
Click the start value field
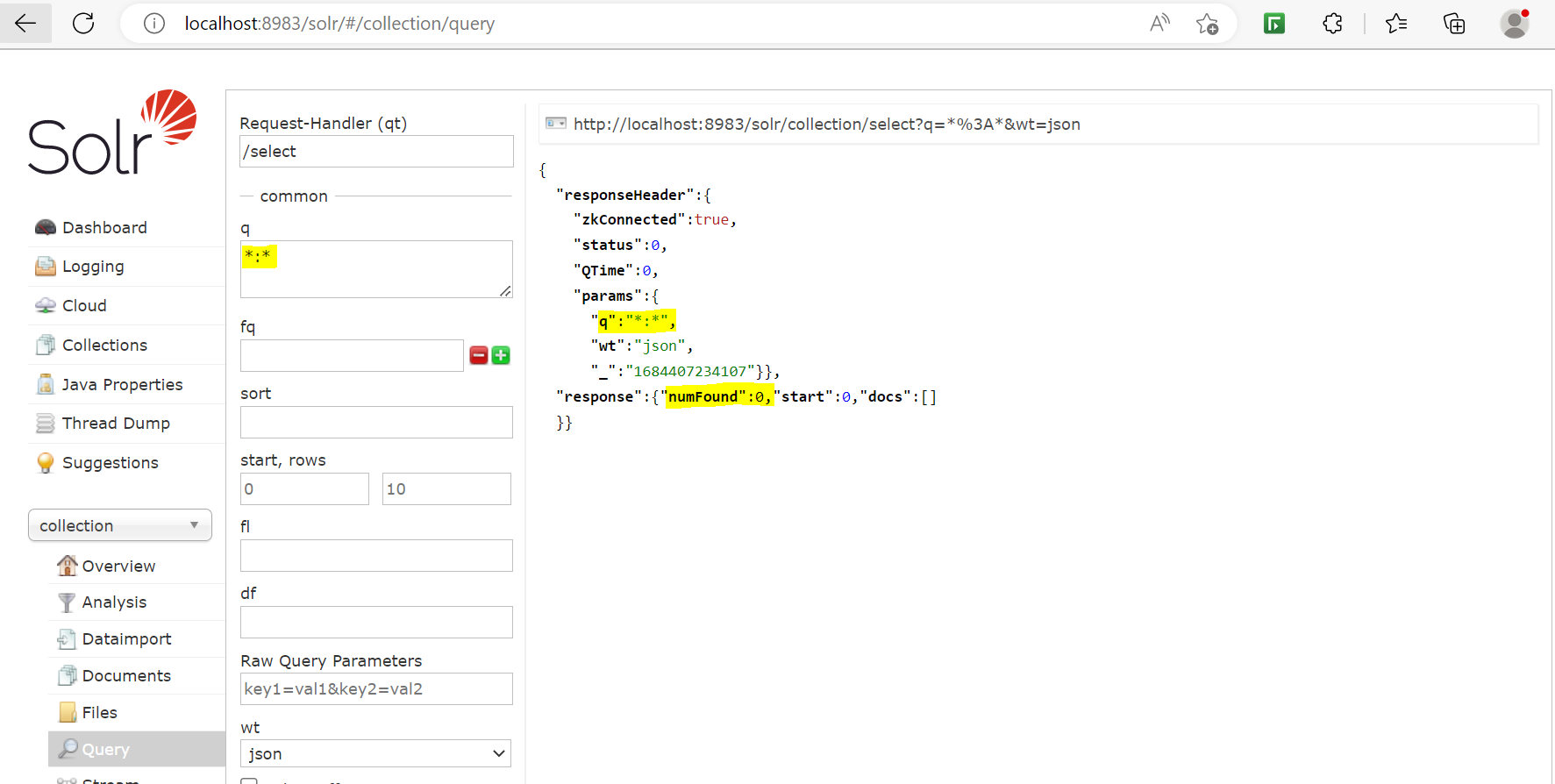pyautogui.click(x=304, y=488)
